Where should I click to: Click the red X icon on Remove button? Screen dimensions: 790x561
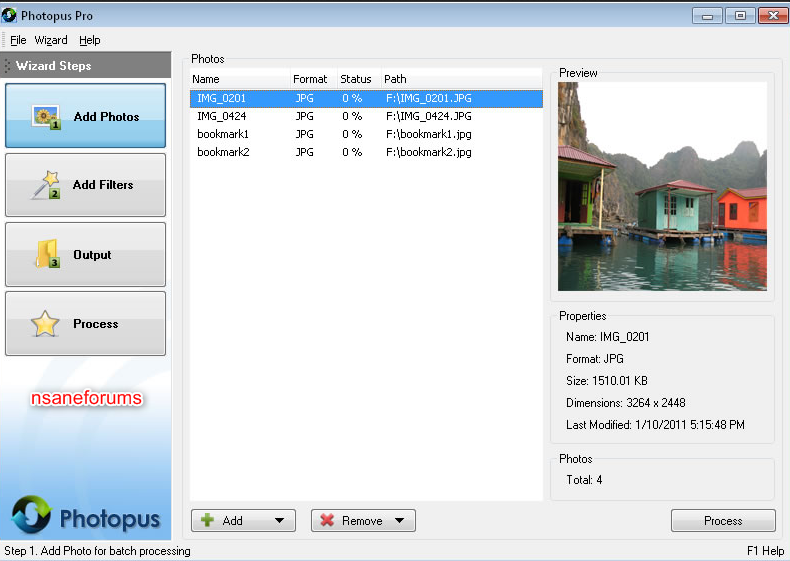click(x=327, y=520)
